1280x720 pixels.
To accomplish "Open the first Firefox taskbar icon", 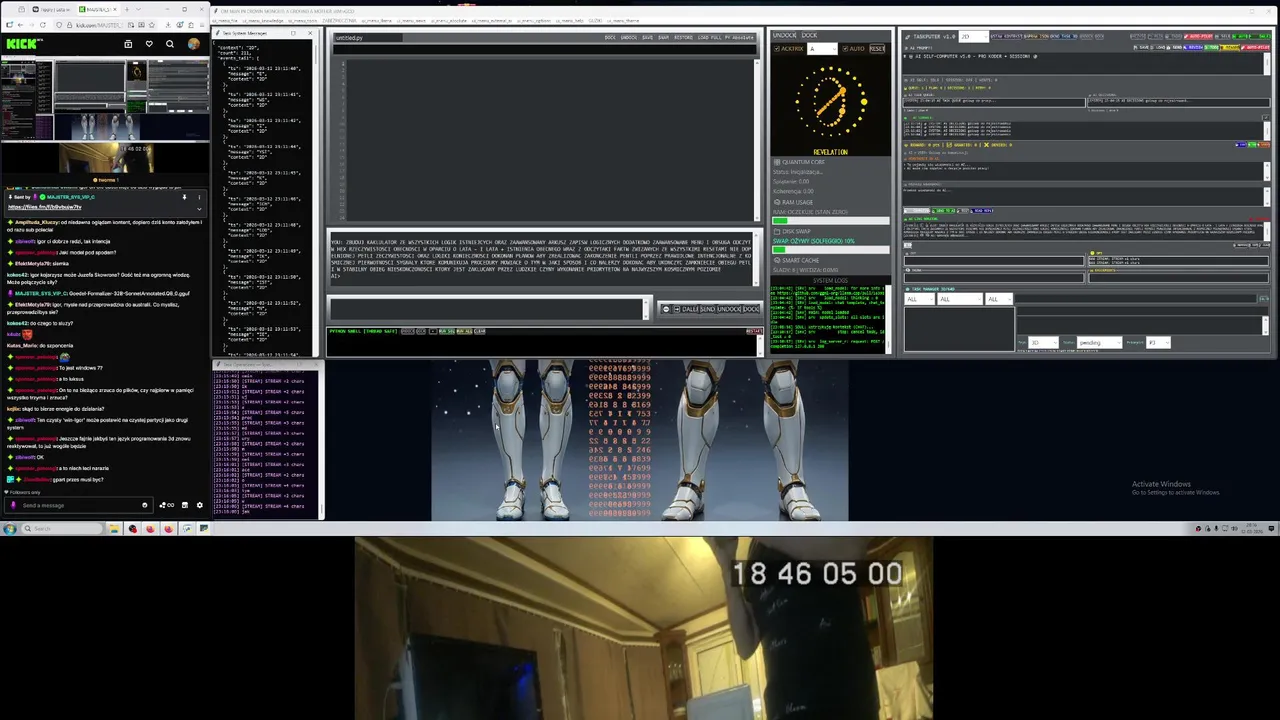I will point(150,528).
